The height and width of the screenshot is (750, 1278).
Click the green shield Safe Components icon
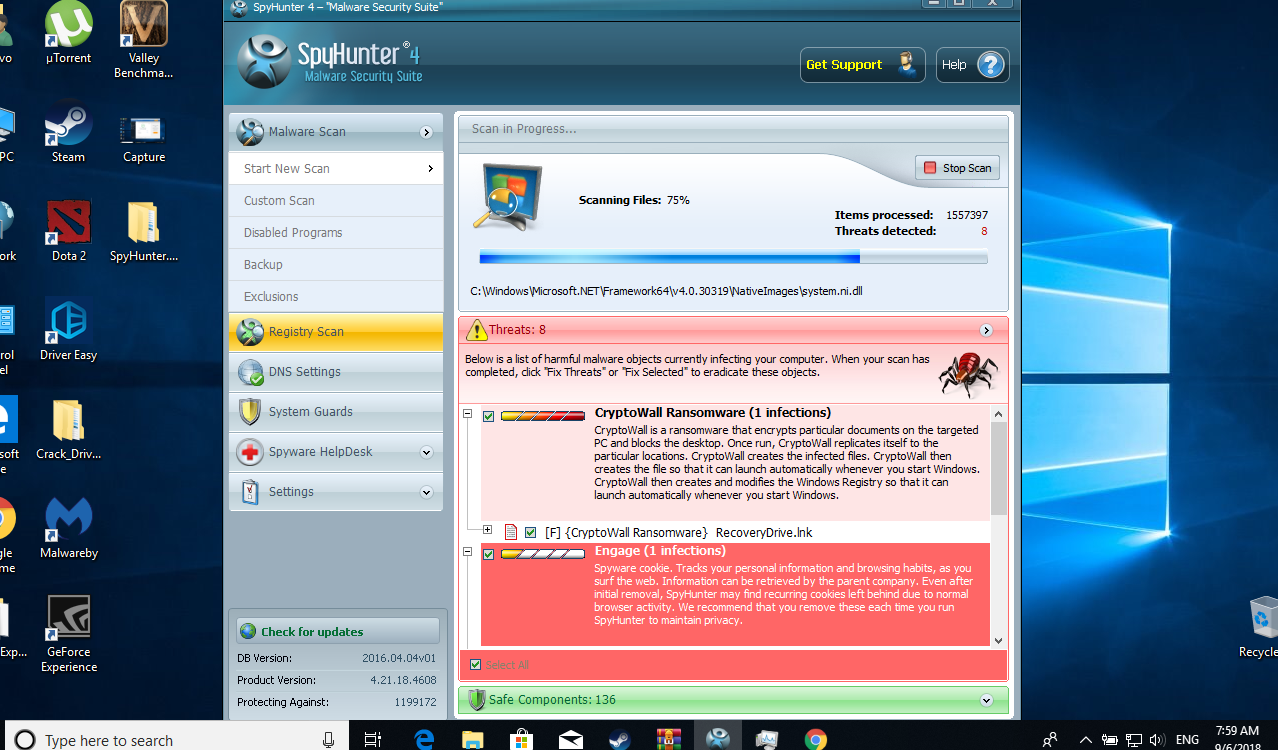click(x=476, y=700)
